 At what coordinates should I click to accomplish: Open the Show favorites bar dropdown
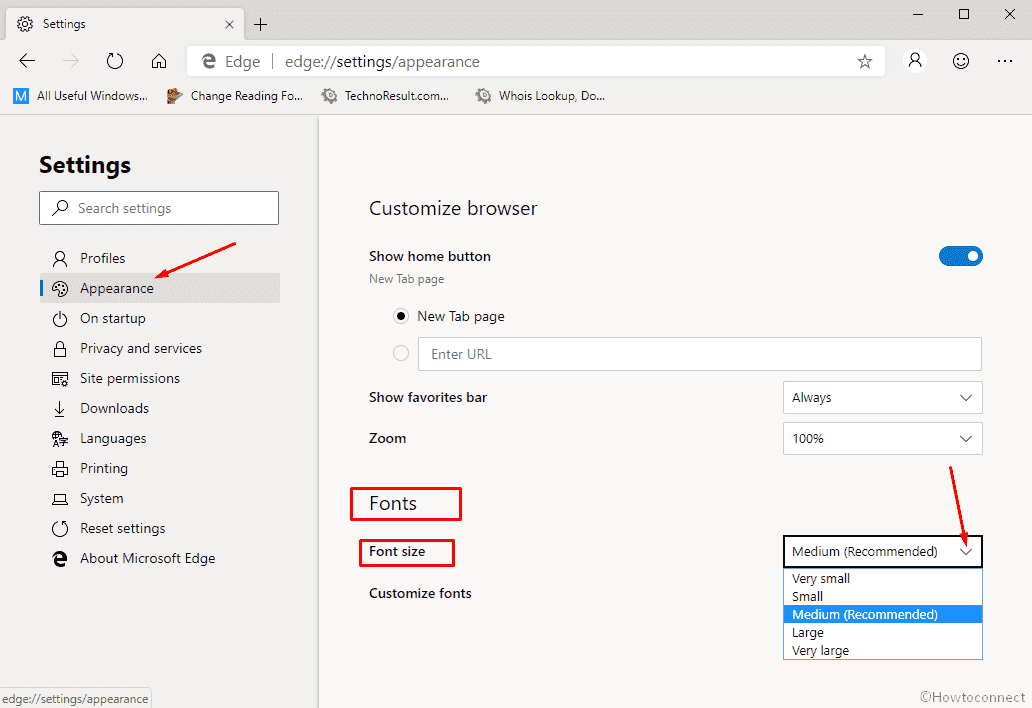coord(882,397)
